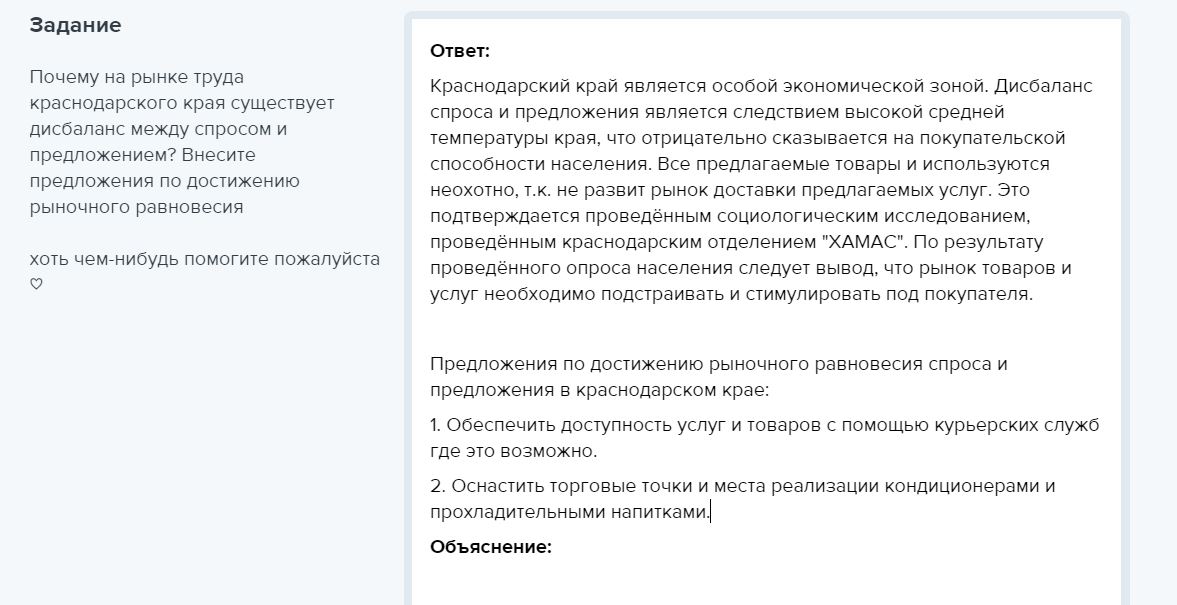The width and height of the screenshot is (1177, 605).
Task: Click the "хоть чем-нибудь помогите пожалуйста" line
Action: tap(204, 259)
